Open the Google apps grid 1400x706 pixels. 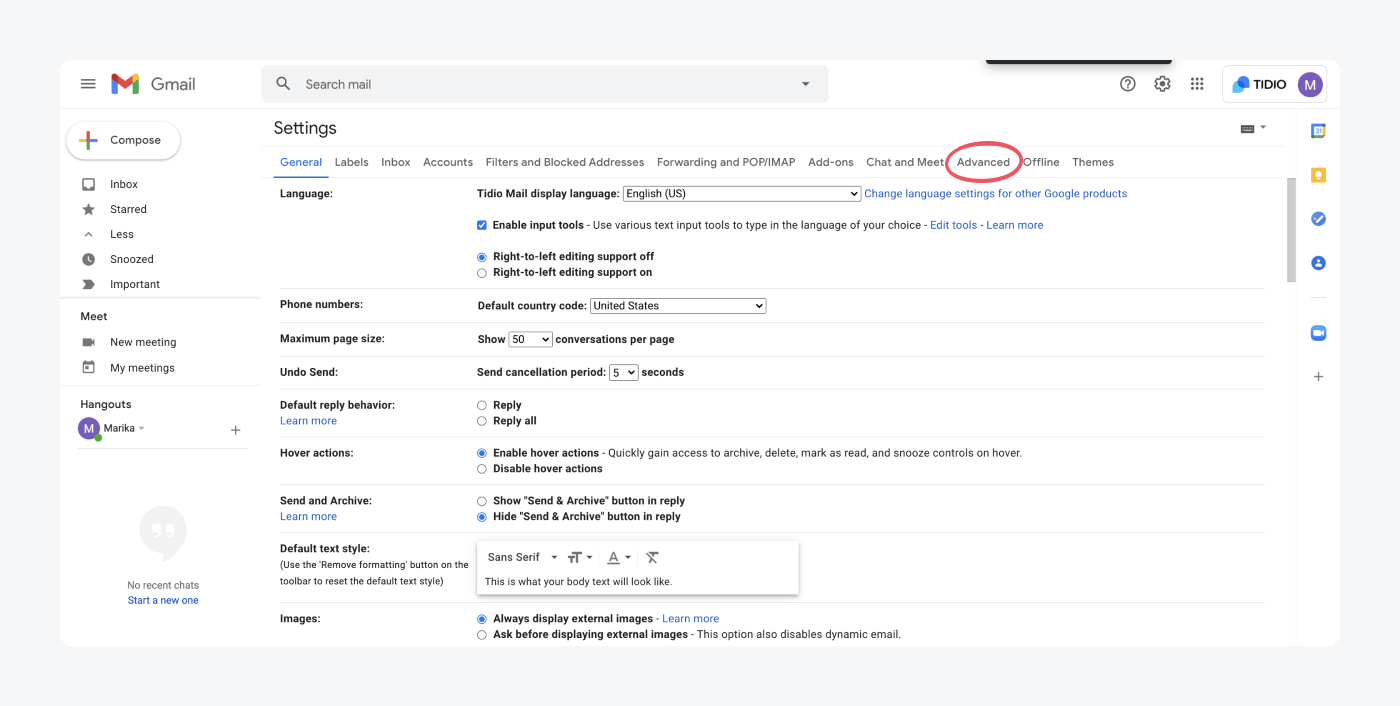pos(1196,84)
